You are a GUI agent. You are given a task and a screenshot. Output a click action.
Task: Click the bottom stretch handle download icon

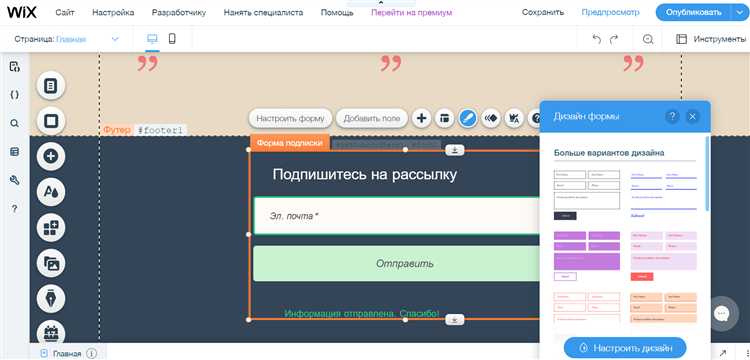point(455,319)
